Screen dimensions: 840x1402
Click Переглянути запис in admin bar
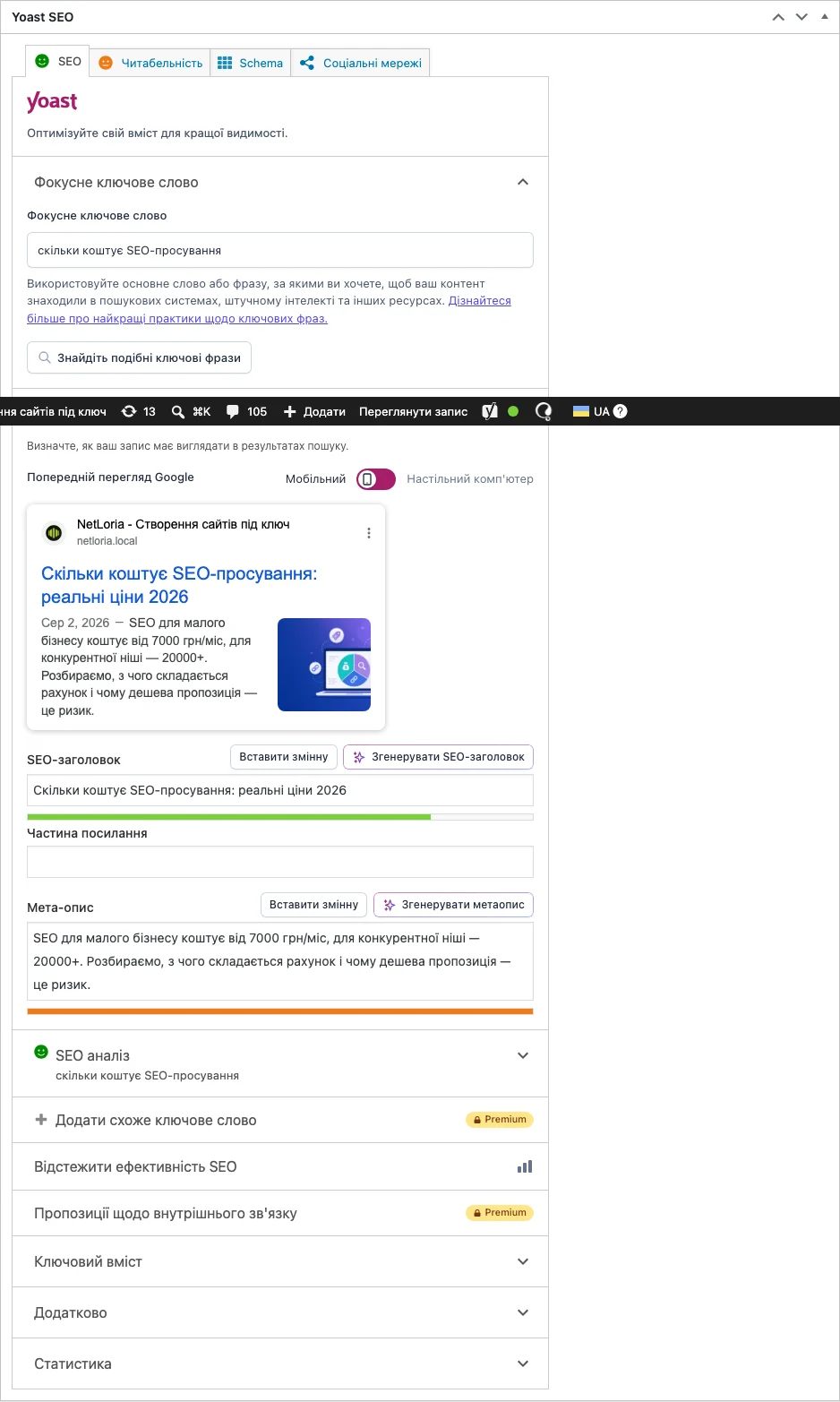414,411
